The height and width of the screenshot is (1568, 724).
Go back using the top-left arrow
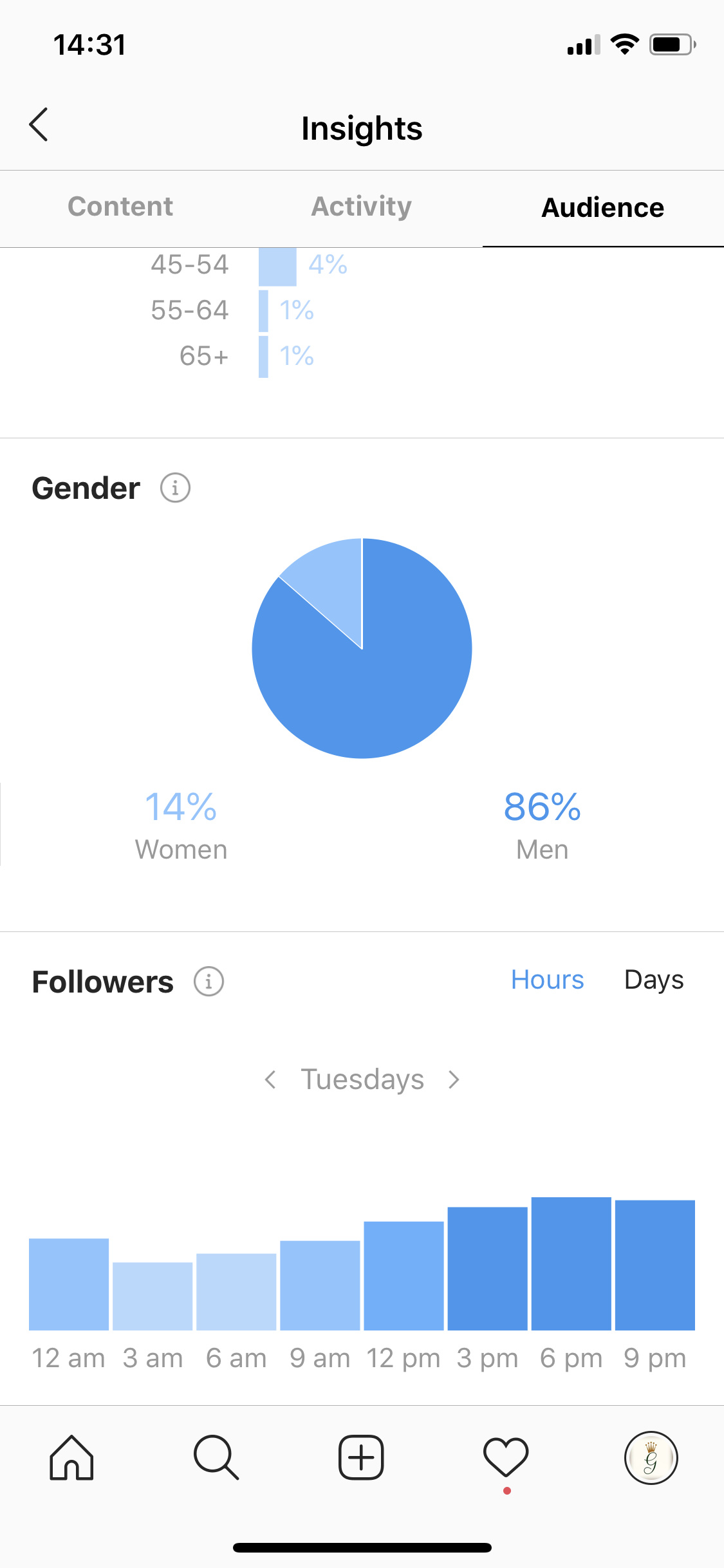coord(39,124)
